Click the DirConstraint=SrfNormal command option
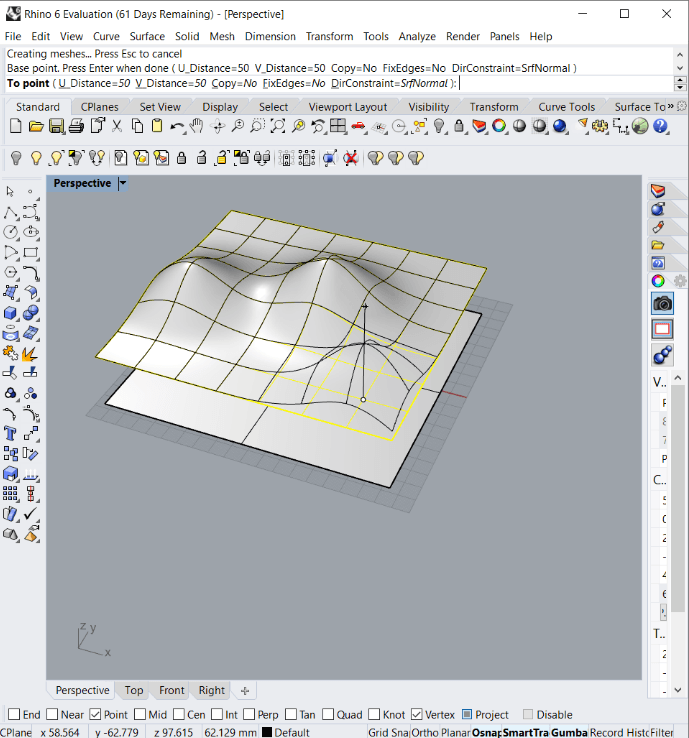Viewport: 689px width, 738px height. [389, 83]
